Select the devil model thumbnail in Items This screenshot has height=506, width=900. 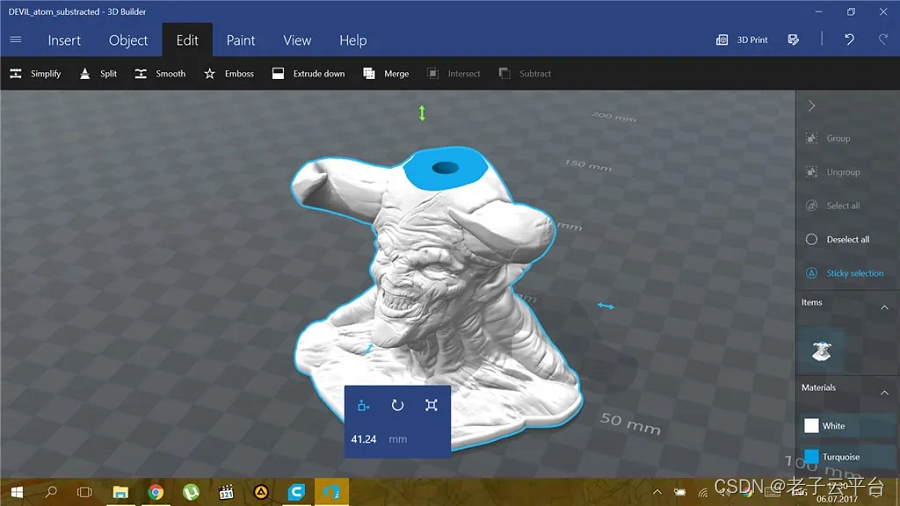(822, 351)
